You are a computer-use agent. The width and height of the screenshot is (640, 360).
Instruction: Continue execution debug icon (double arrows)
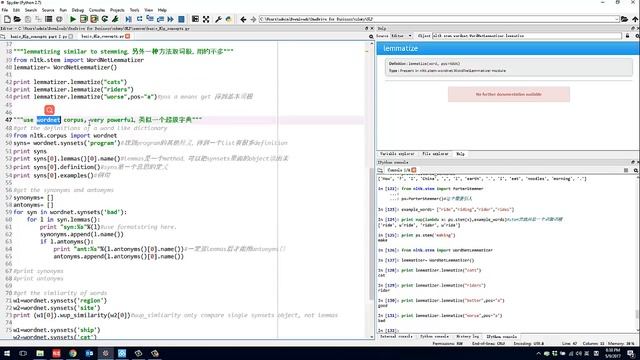click(x=171, y=19)
